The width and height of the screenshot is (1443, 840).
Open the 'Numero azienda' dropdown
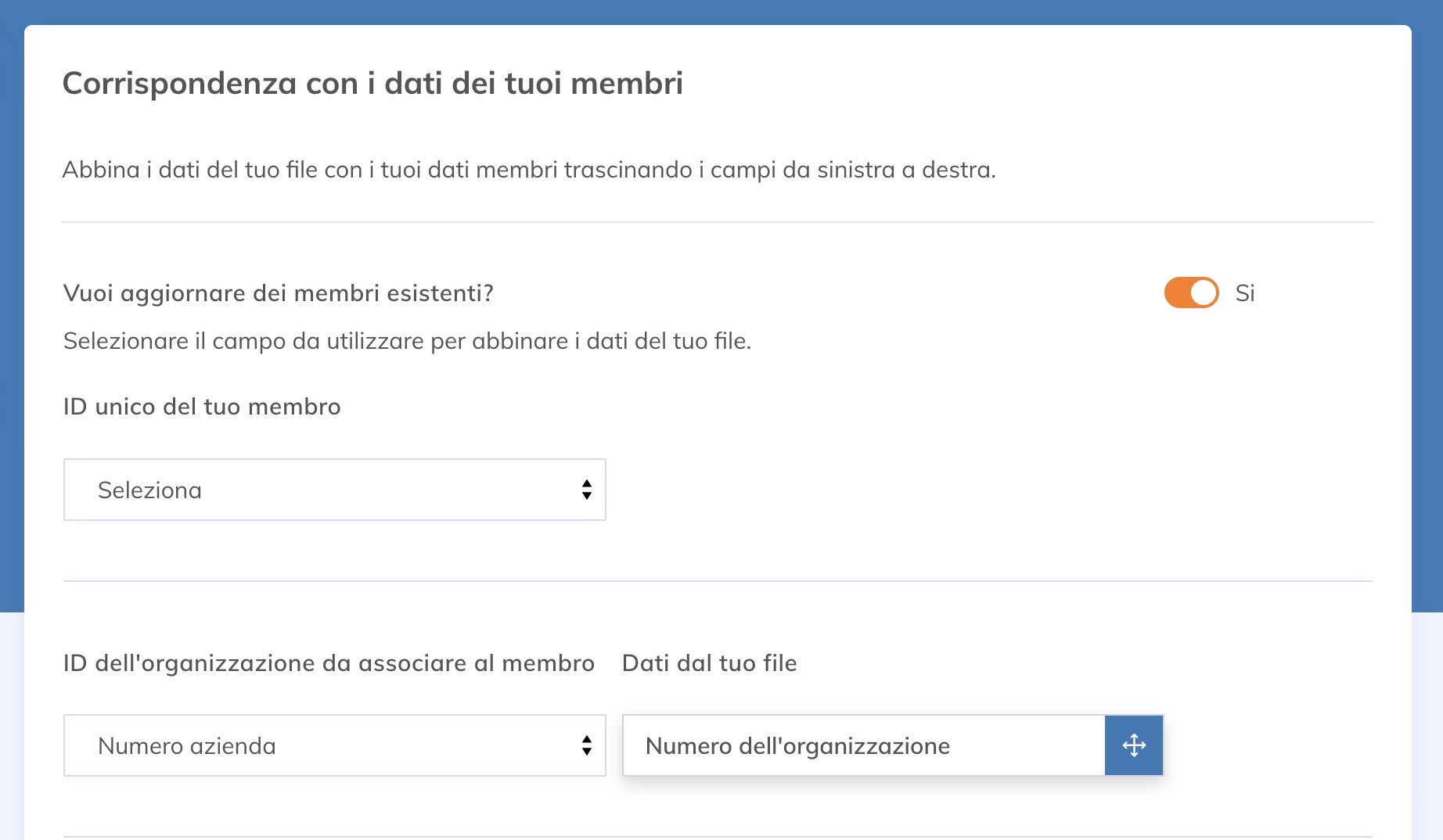click(x=334, y=745)
